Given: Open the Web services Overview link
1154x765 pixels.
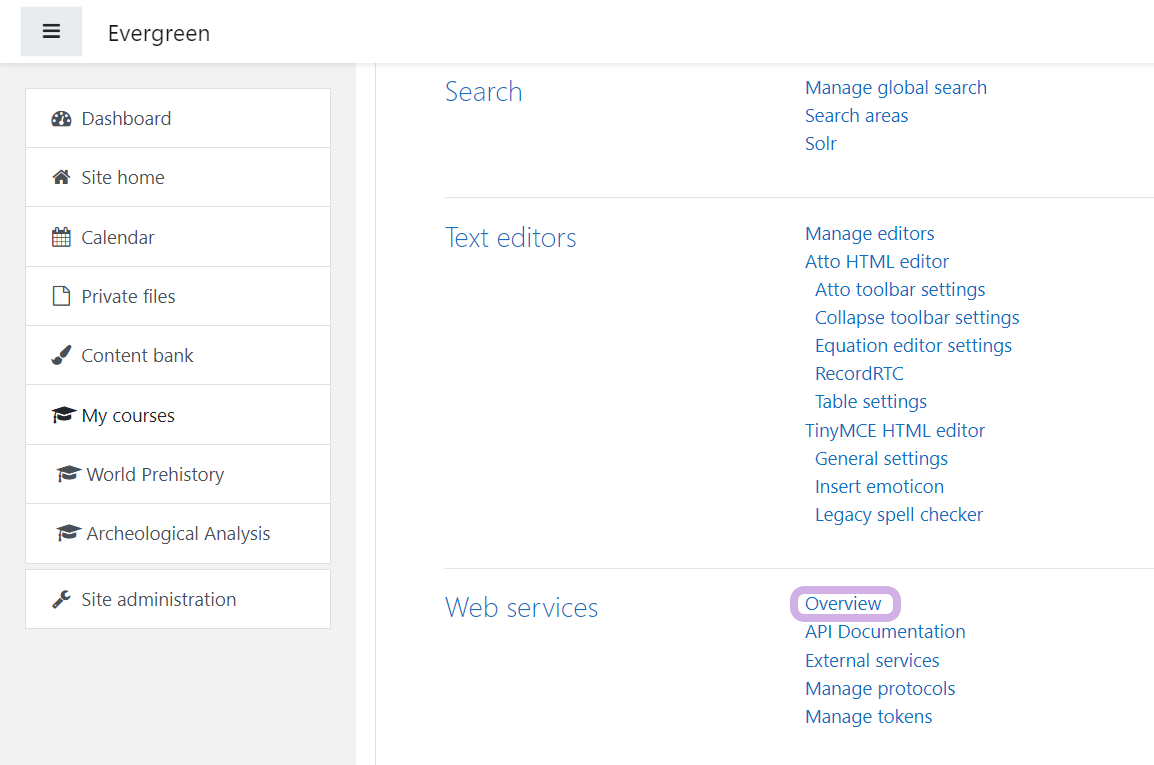Looking at the screenshot, I should [843, 604].
